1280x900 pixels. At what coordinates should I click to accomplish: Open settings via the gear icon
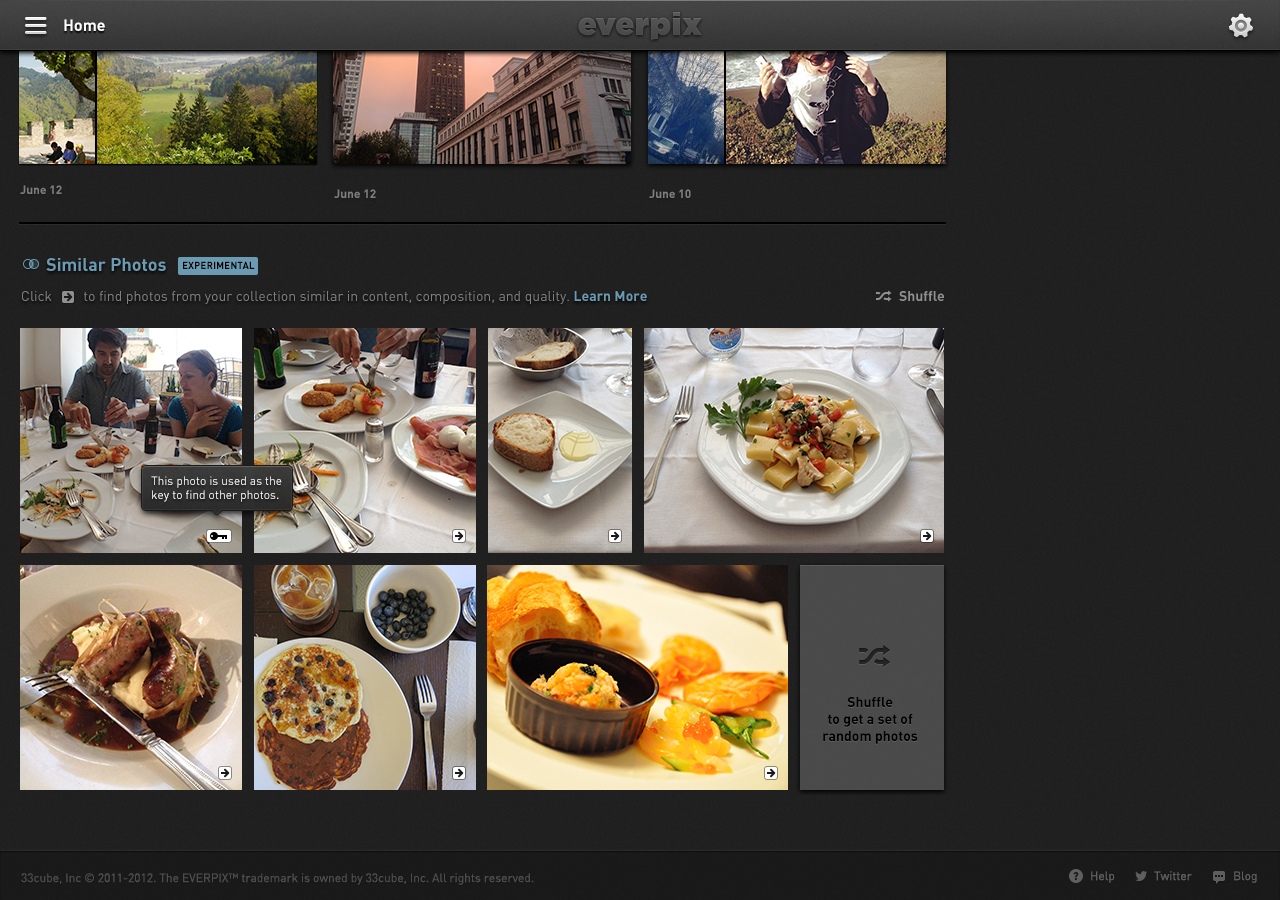(x=1240, y=26)
